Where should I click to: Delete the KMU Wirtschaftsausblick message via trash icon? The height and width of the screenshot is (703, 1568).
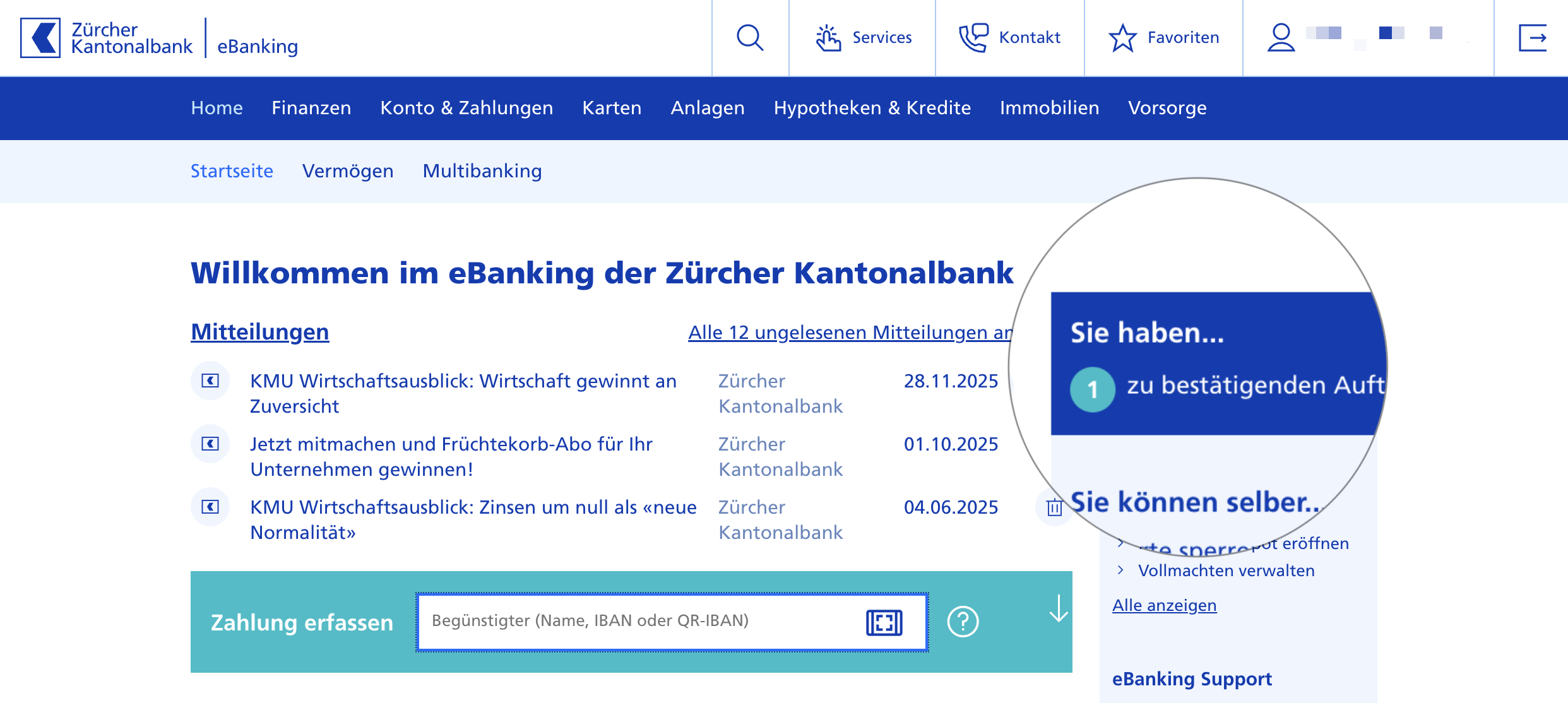[x=1054, y=507]
